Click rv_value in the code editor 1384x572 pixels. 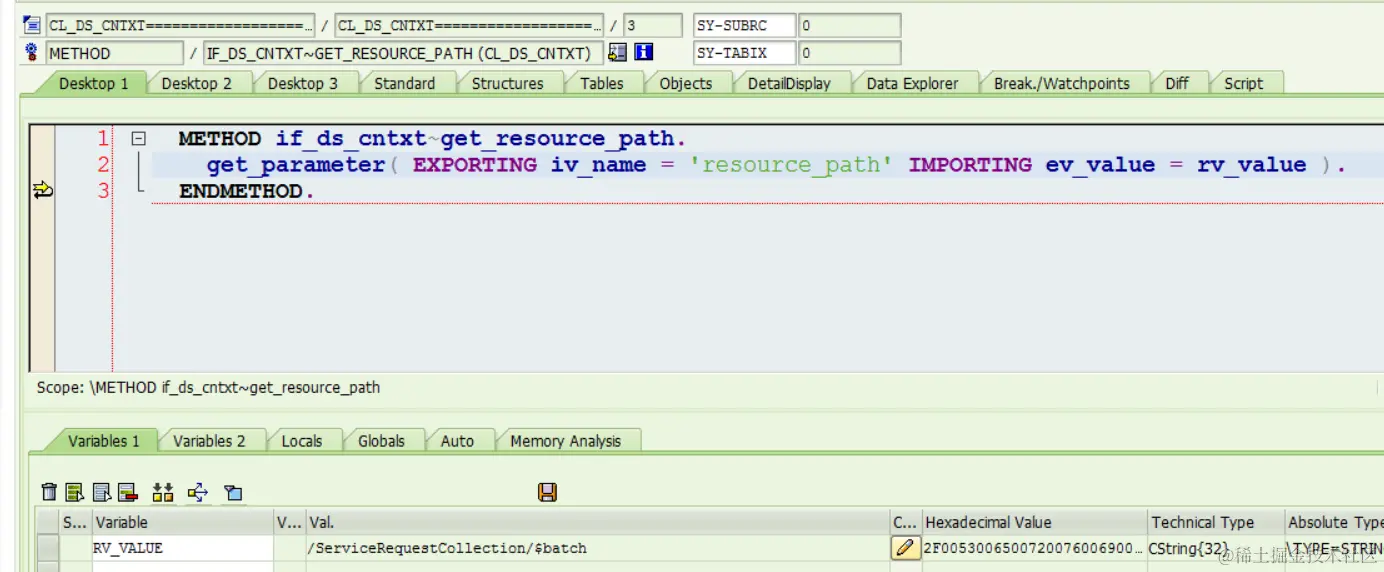pyautogui.click(x=1251, y=165)
